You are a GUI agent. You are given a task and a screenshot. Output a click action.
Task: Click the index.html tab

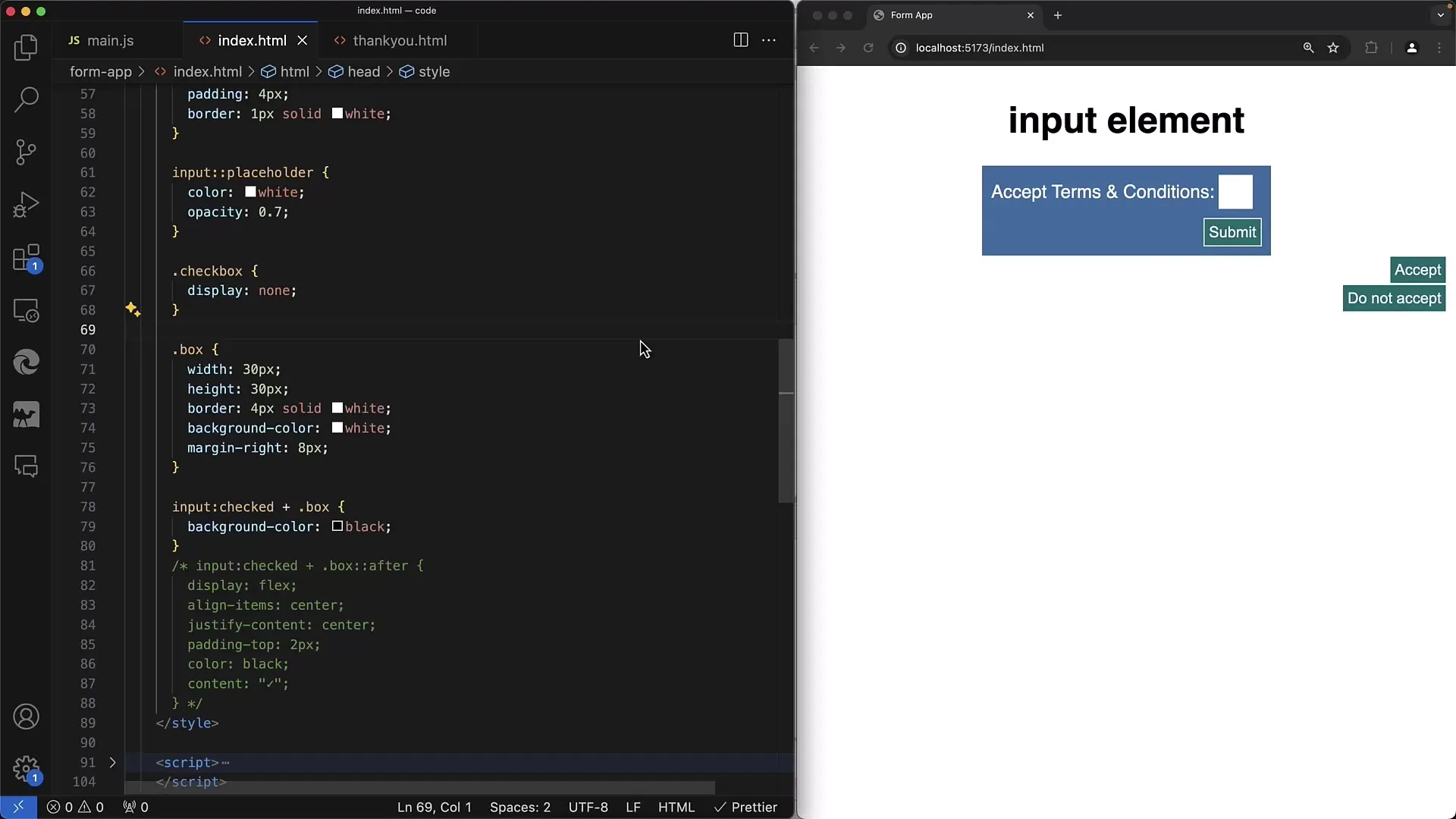pyautogui.click(x=252, y=40)
